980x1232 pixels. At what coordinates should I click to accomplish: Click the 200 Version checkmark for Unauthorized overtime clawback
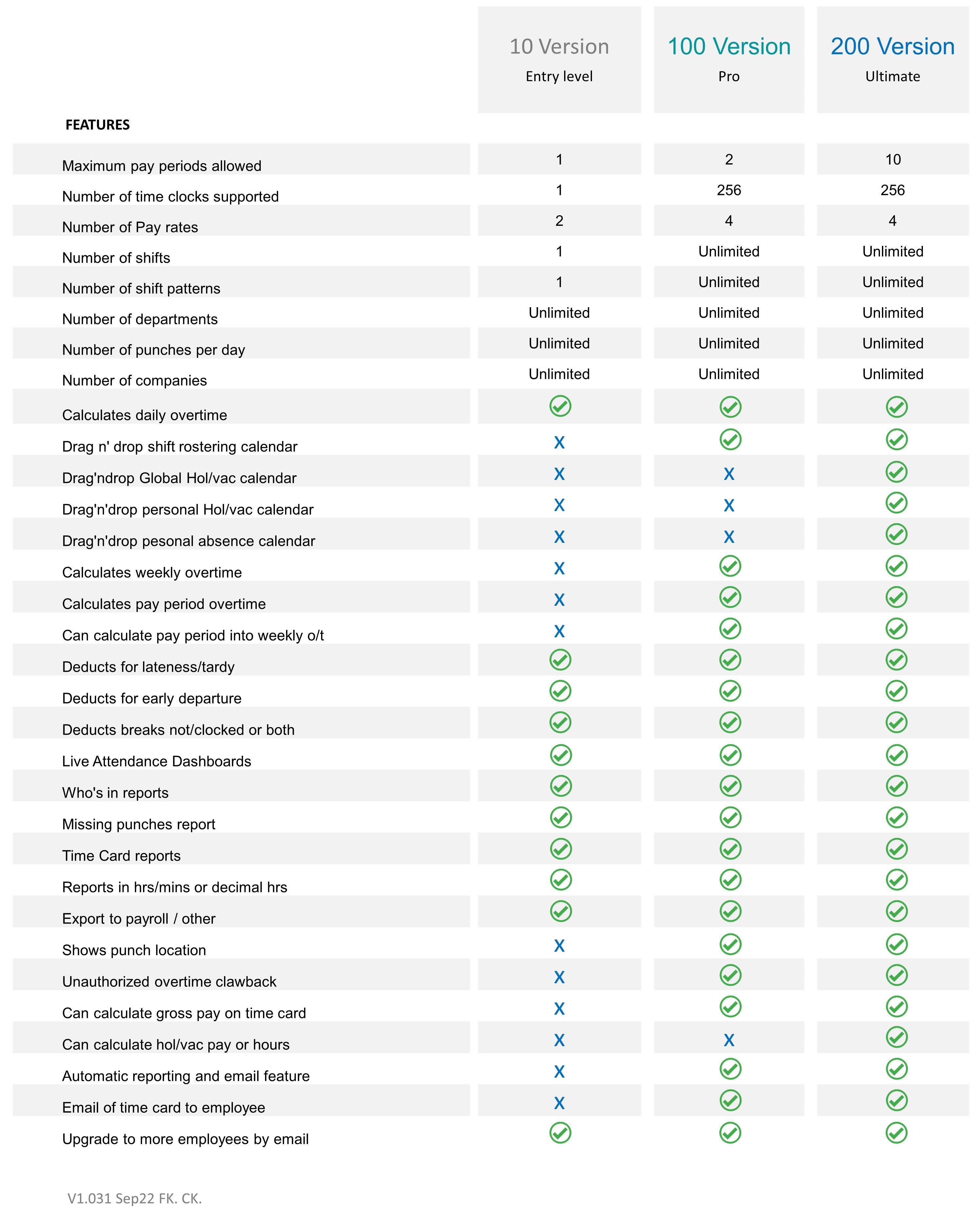[x=896, y=975]
